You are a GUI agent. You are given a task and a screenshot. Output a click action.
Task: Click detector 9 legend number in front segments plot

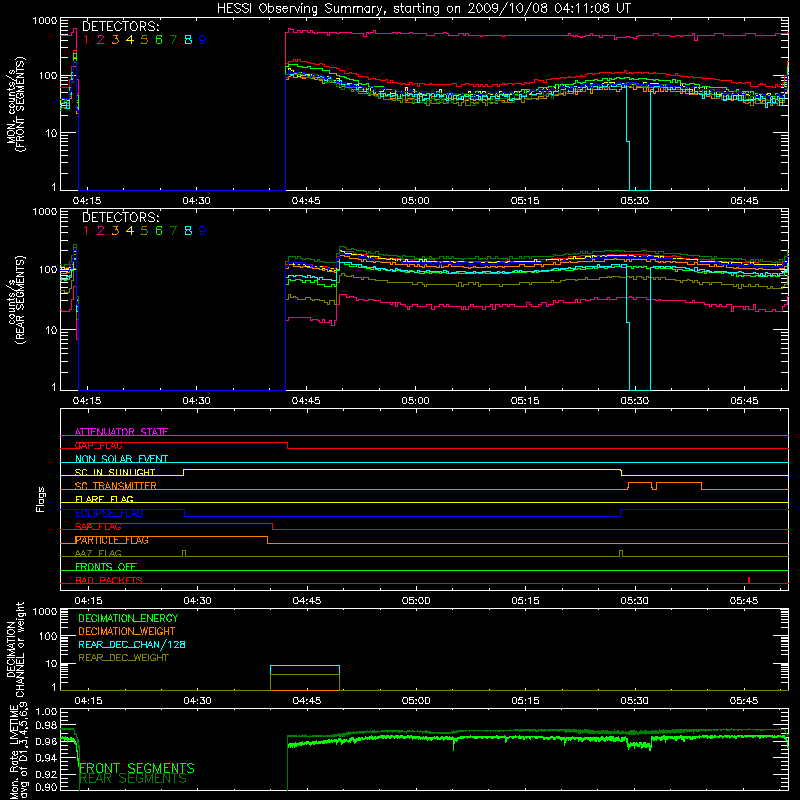pos(203,40)
